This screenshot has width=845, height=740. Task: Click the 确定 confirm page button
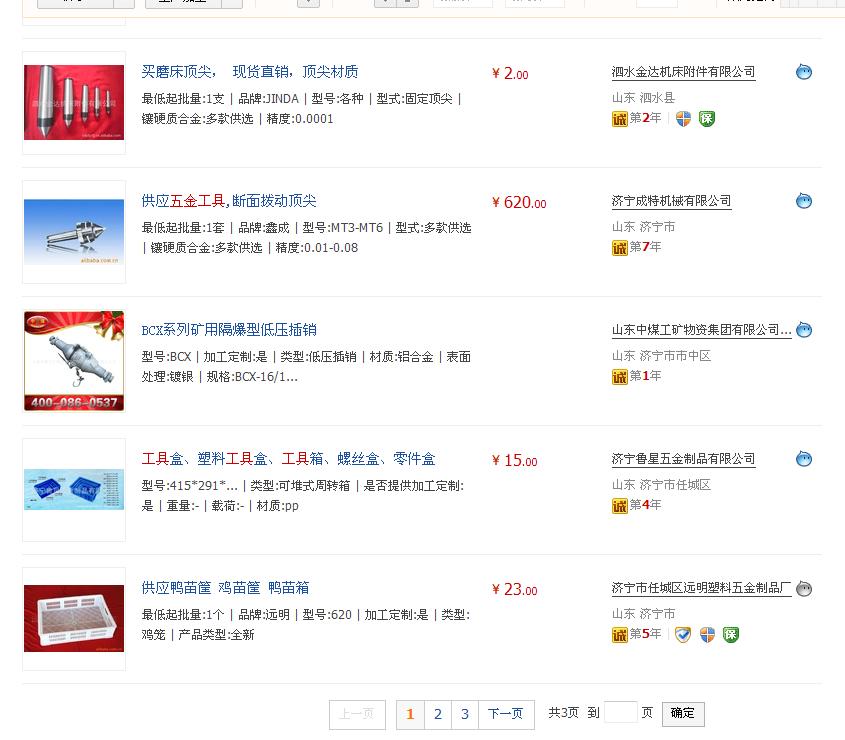pyautogui.click(x=683, y=714)
